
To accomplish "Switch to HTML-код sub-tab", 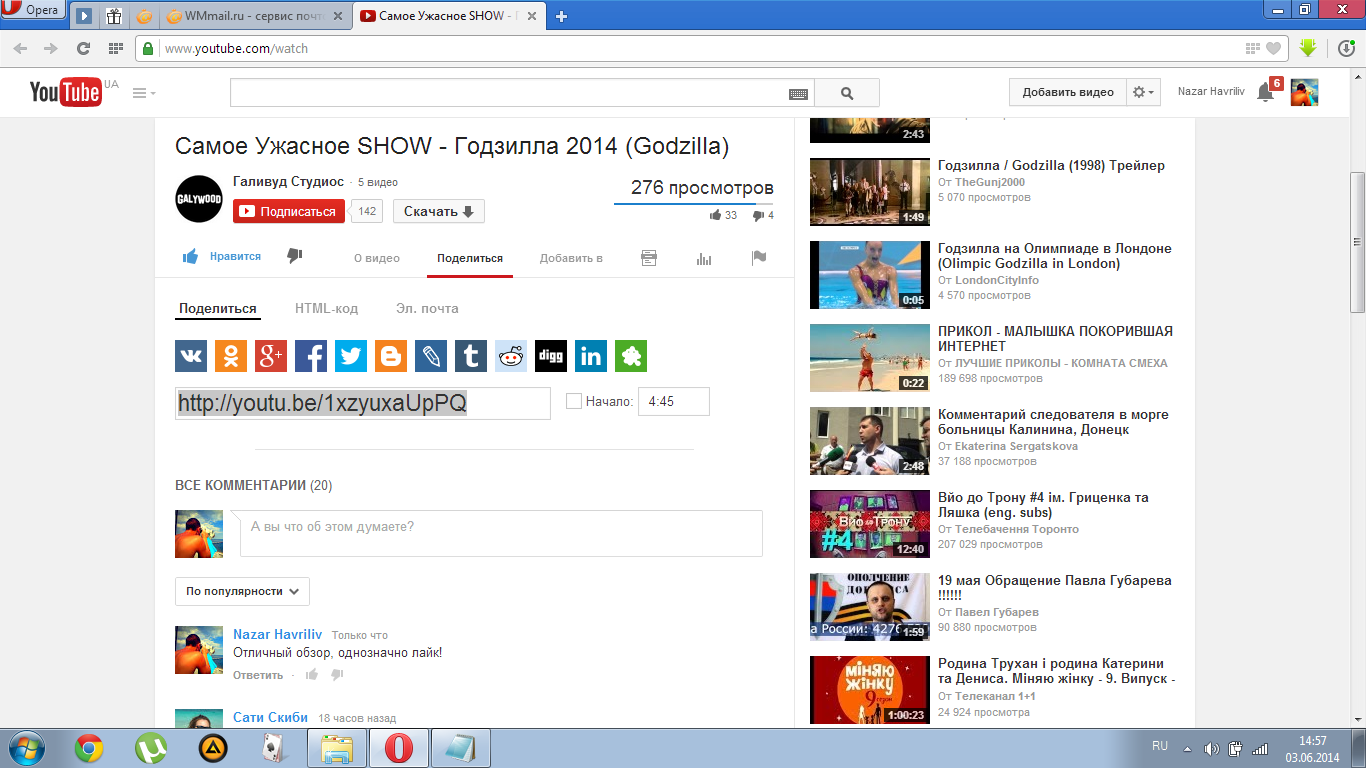I will 326,308.
